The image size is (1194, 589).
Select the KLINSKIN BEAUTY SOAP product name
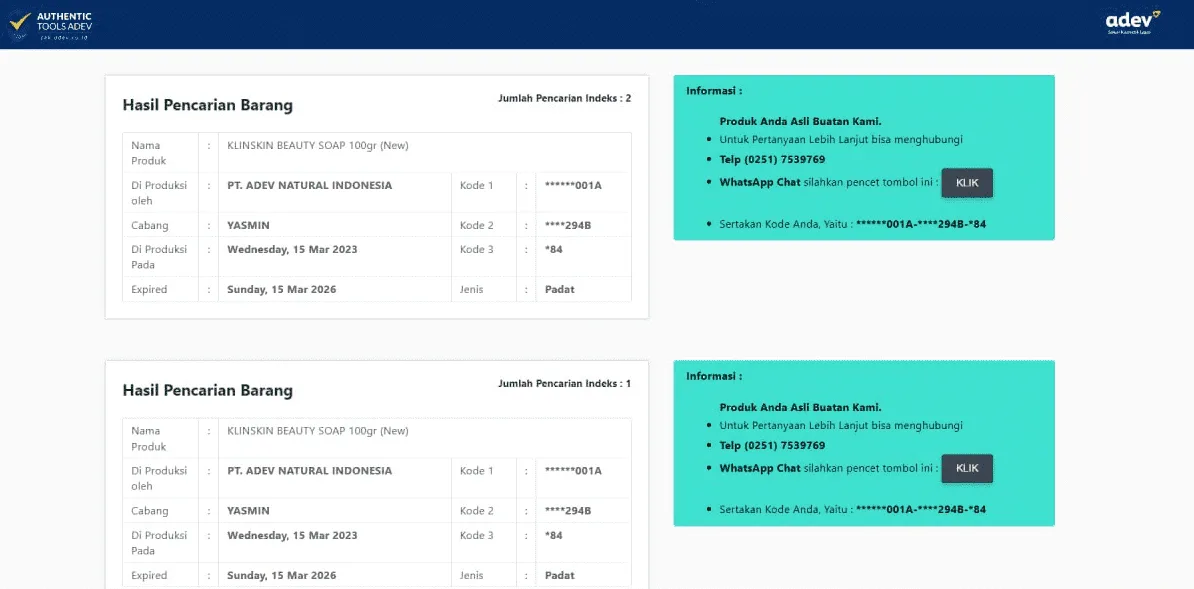tap(316, 144)
